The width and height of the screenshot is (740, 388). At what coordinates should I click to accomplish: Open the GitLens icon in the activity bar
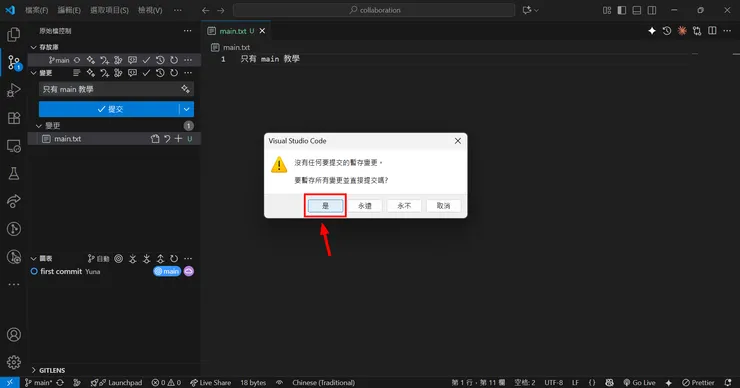click(x=14, y=229)
